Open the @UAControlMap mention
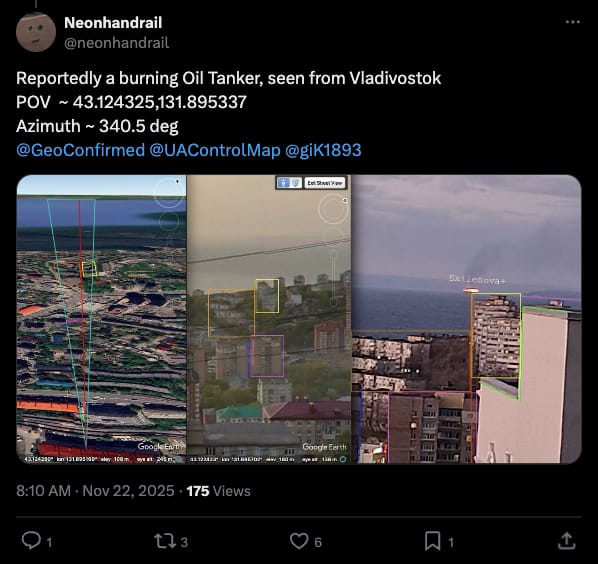 click(215, 150)
